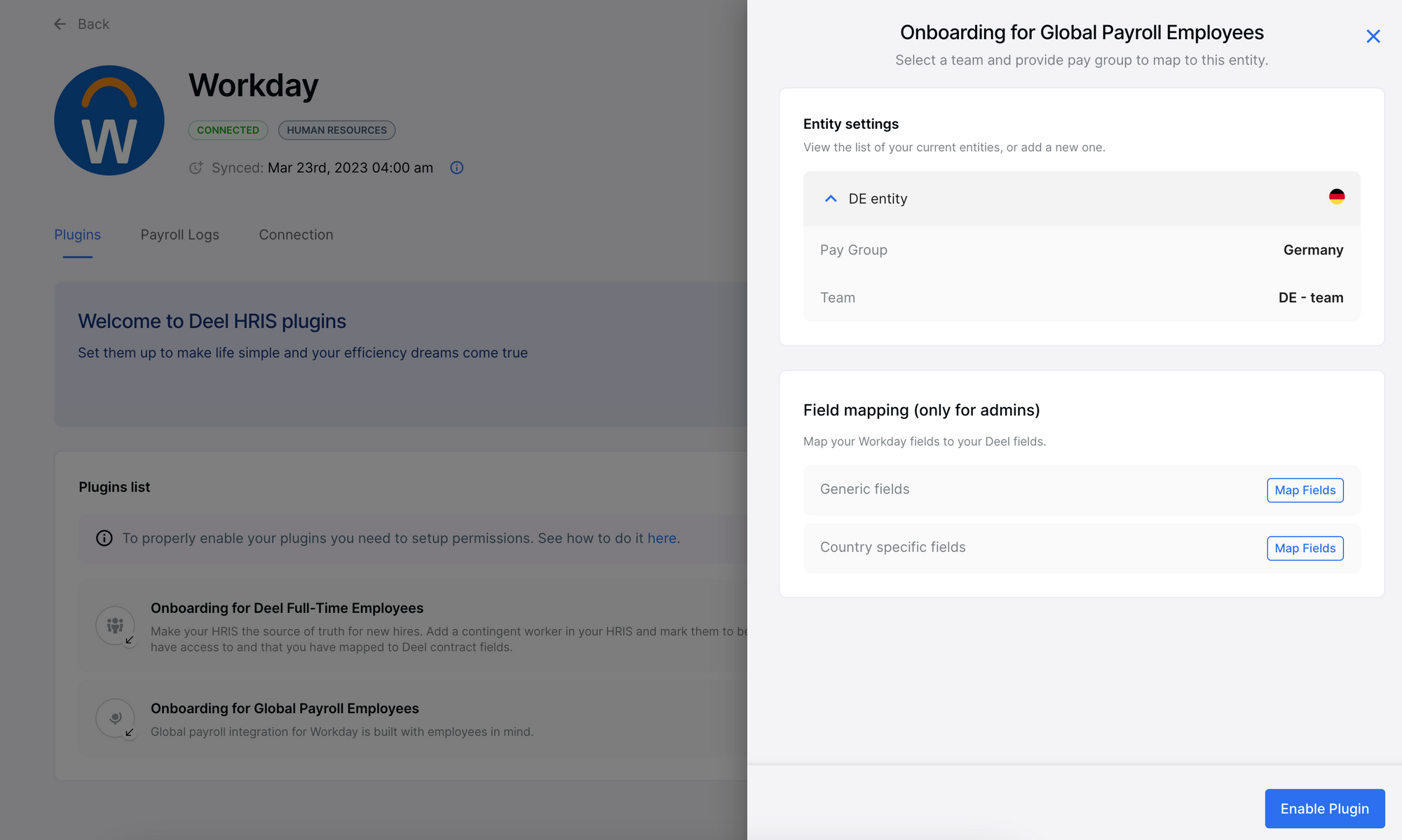Click the info icon next to synced date
Screen dimensions: 1402x840
coord(456,167)
